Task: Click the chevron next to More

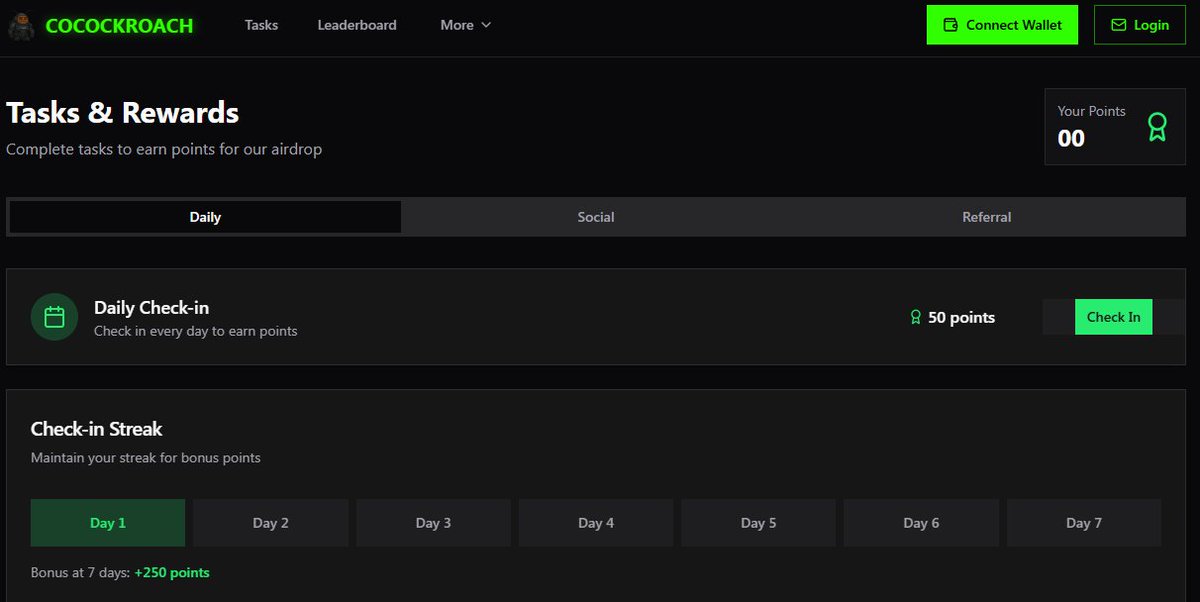Action: pos(486,25)
